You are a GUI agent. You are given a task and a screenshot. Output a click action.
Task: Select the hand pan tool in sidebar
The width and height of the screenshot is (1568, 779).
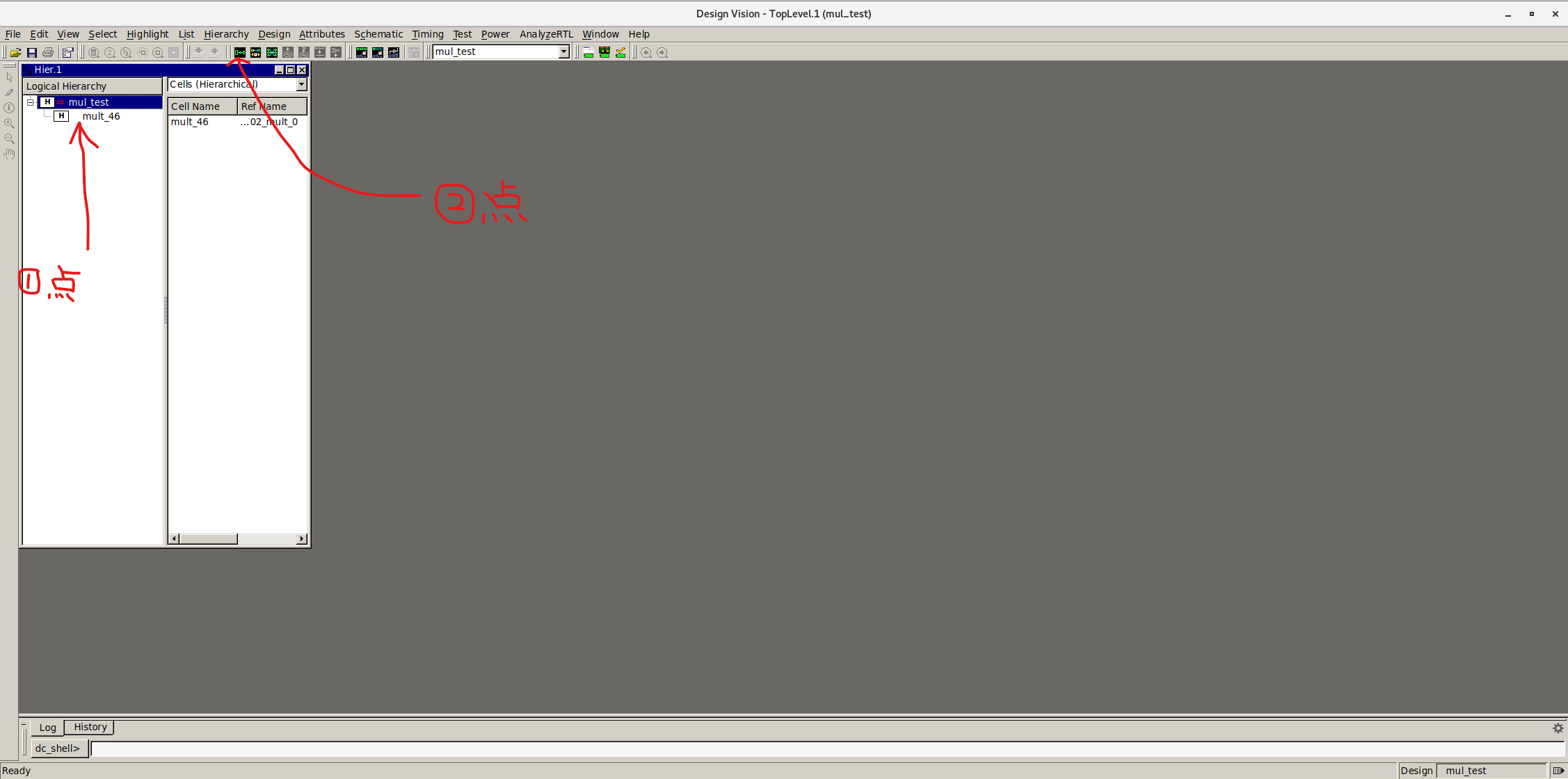click(x=9, y=154)
